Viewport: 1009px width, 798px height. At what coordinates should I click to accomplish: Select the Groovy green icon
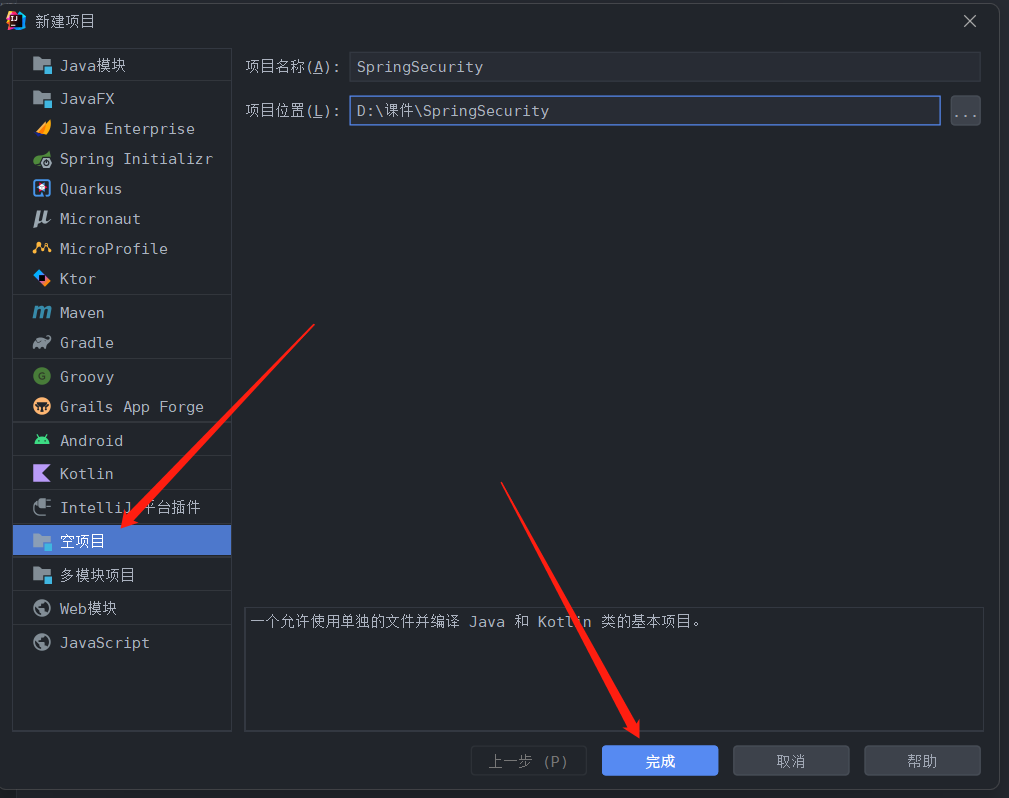coord(42,376)
